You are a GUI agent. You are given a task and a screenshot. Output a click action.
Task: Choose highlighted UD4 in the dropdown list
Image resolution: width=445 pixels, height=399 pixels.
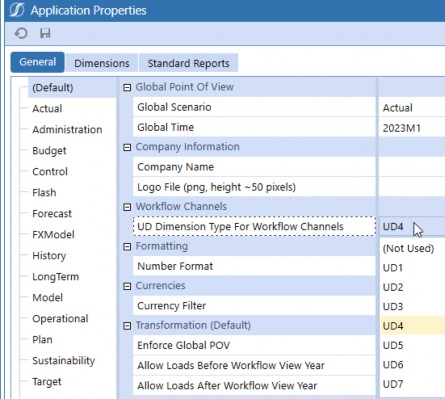[x=412, y=326]
